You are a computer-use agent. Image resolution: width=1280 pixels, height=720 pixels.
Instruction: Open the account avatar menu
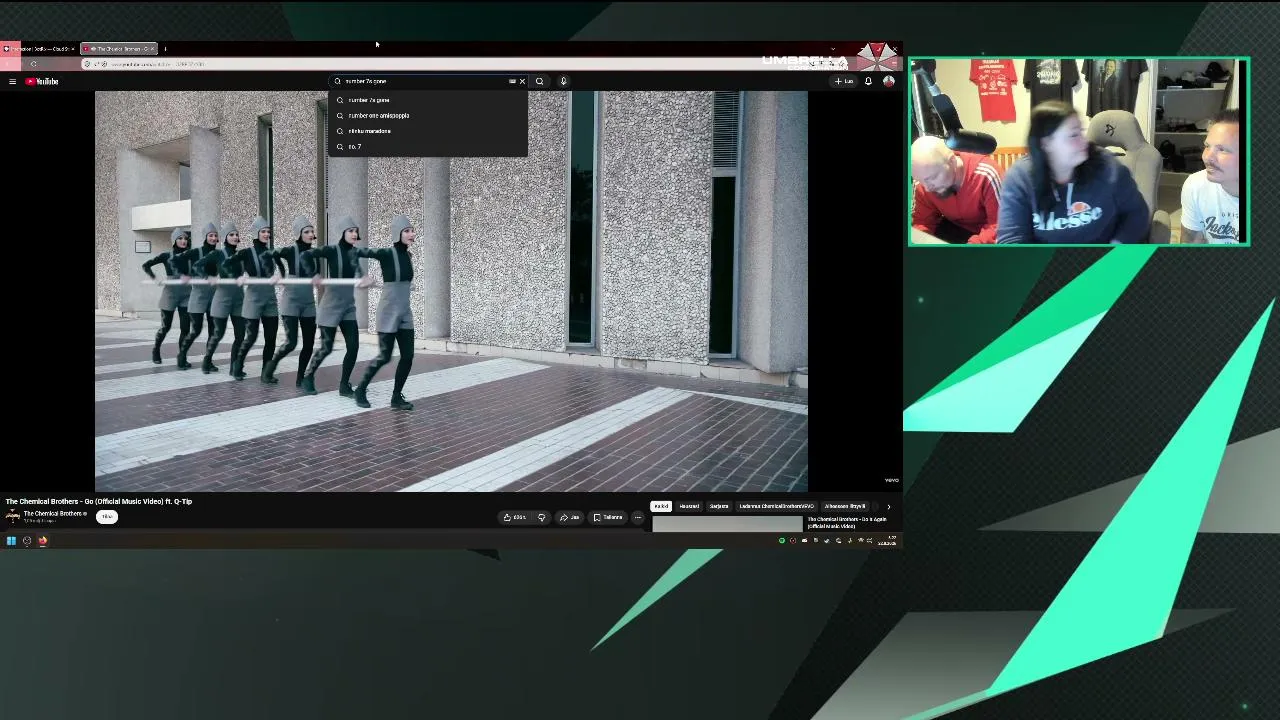[888, 81]
